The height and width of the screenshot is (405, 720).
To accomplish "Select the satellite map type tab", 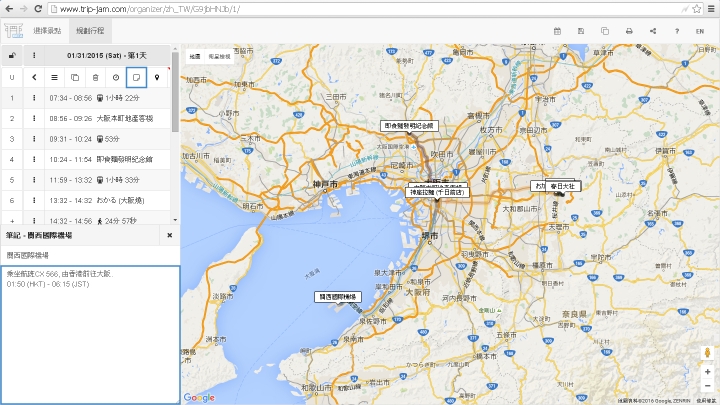I will 219,56.
